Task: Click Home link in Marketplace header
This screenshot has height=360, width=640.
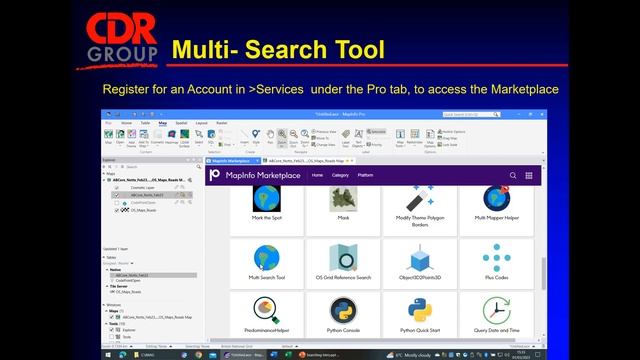Action: pos(317,175)
